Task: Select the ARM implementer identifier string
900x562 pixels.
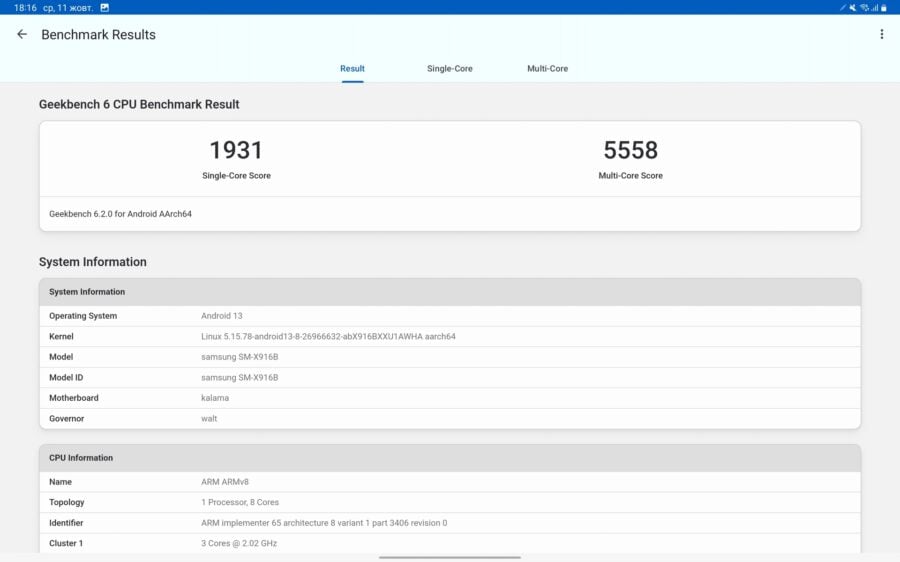Action: click(x=324, y=523)
